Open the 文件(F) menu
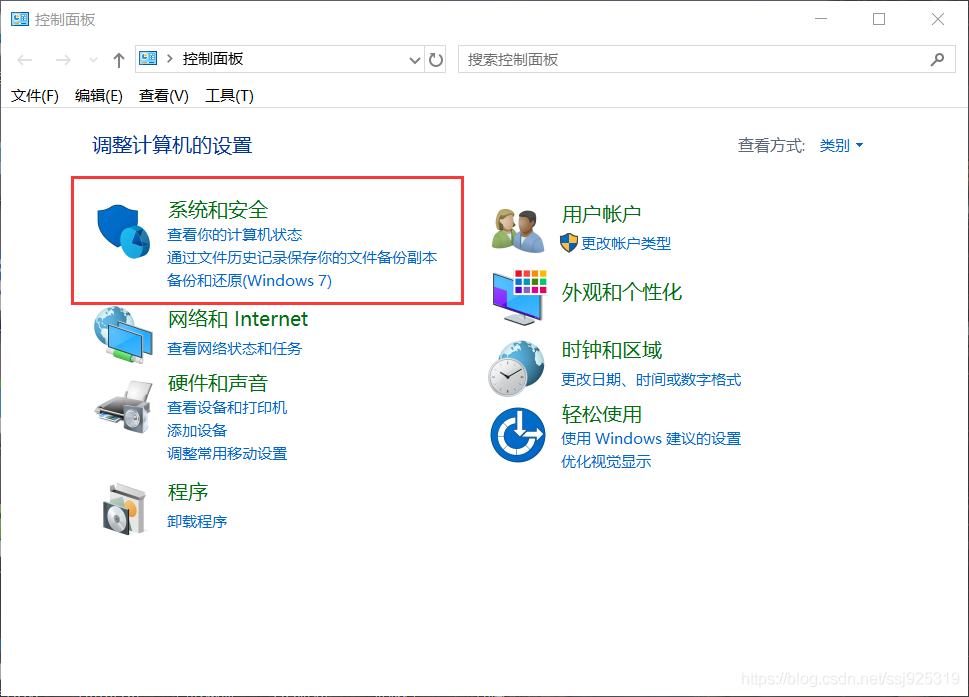The image size is (969, 697). pyautogui.click(x=35, y=96)
